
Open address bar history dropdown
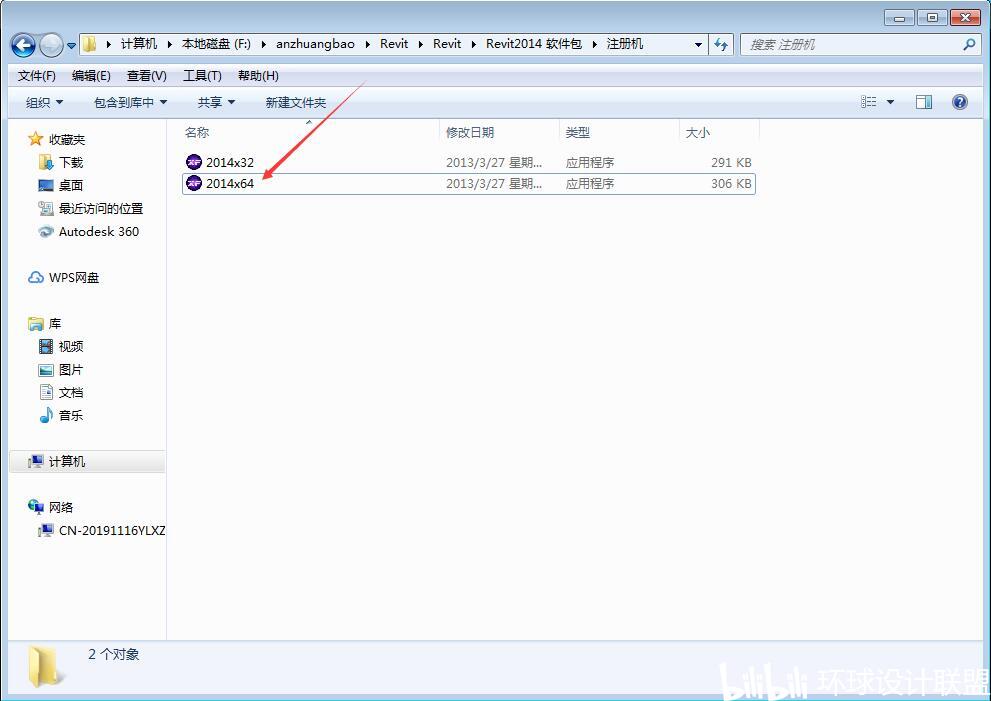pos(698,45)
